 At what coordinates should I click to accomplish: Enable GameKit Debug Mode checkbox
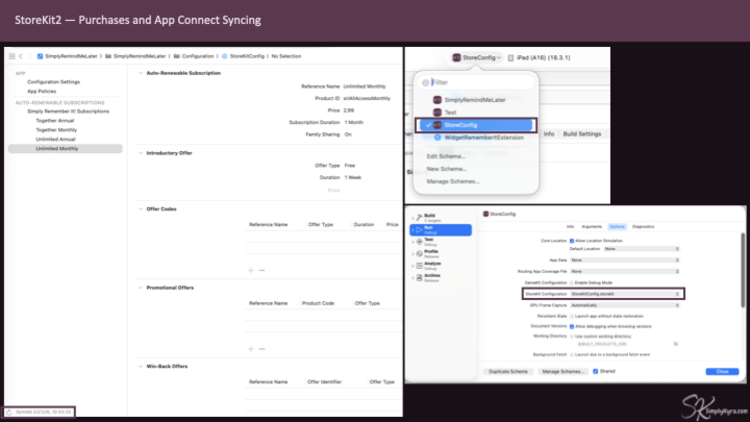(572, 283)
